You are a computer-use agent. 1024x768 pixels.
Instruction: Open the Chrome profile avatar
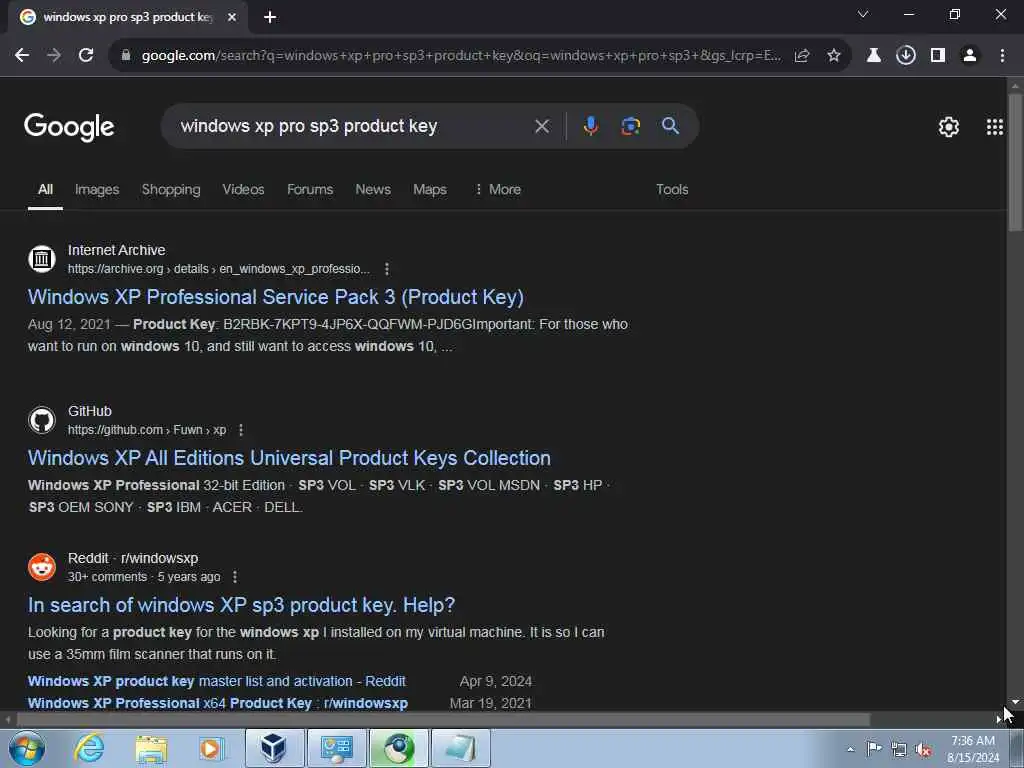pyautogui.click(x=970, y=56)
